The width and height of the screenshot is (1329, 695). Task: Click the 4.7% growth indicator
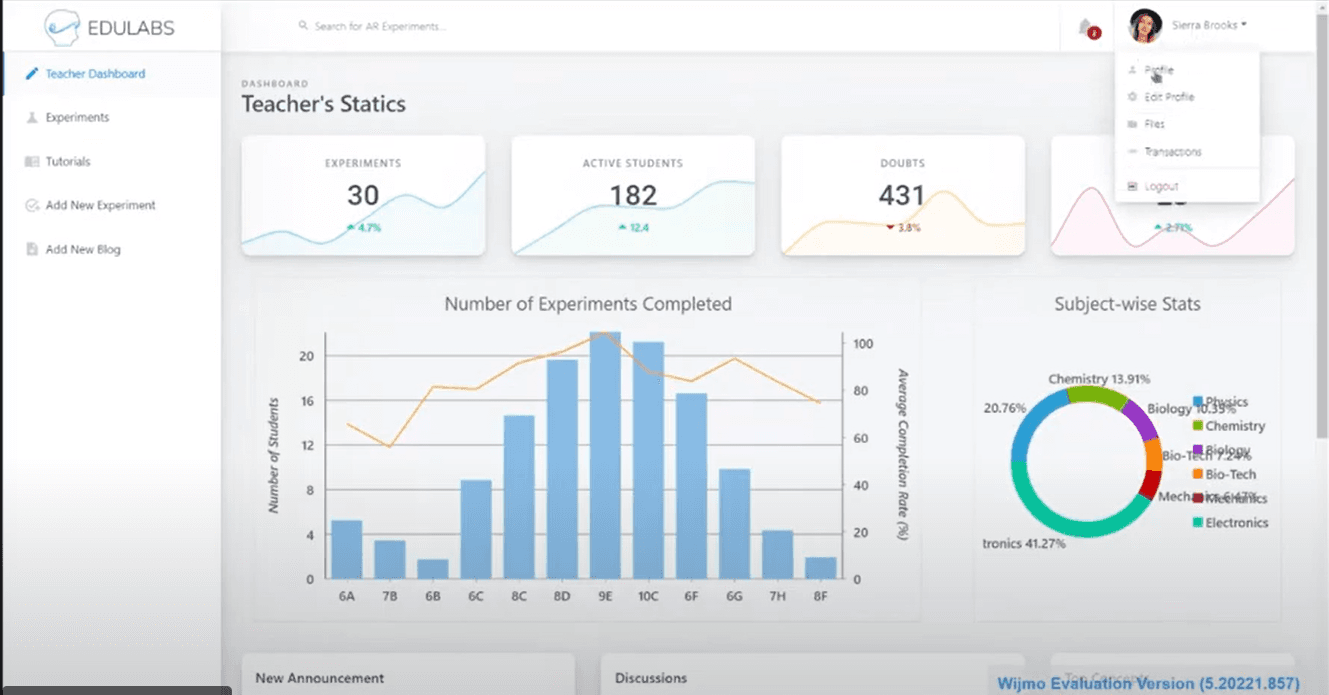(x=363, y=228)
